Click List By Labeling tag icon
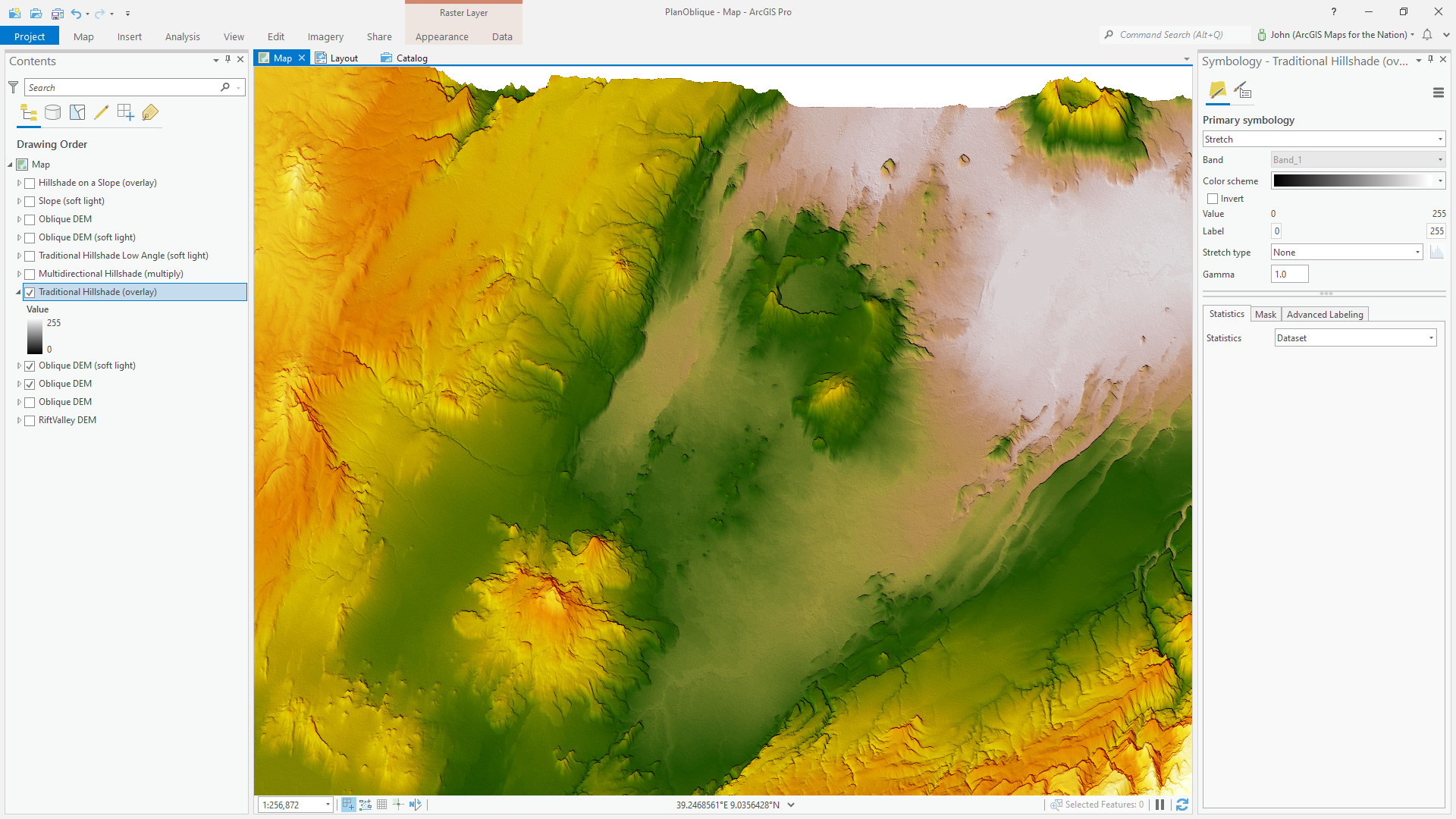 click(150, 113)
